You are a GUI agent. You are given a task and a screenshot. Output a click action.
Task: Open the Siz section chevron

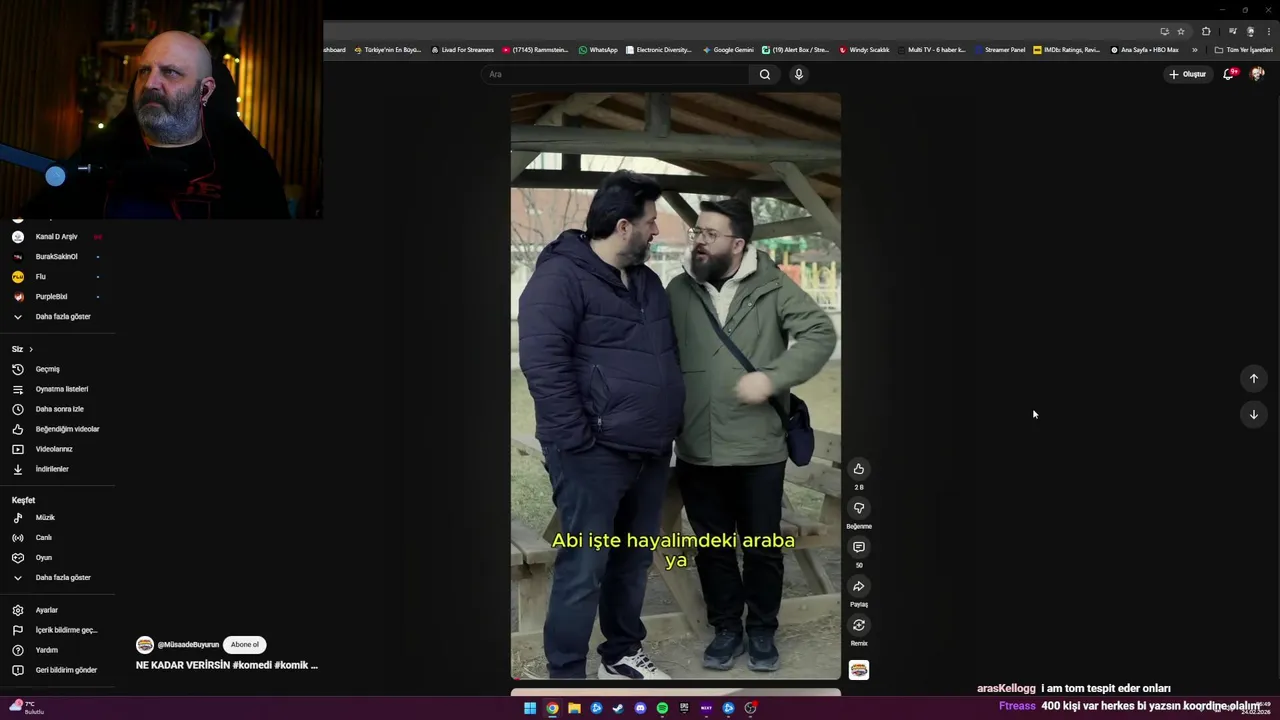click(x=31, y=349)
